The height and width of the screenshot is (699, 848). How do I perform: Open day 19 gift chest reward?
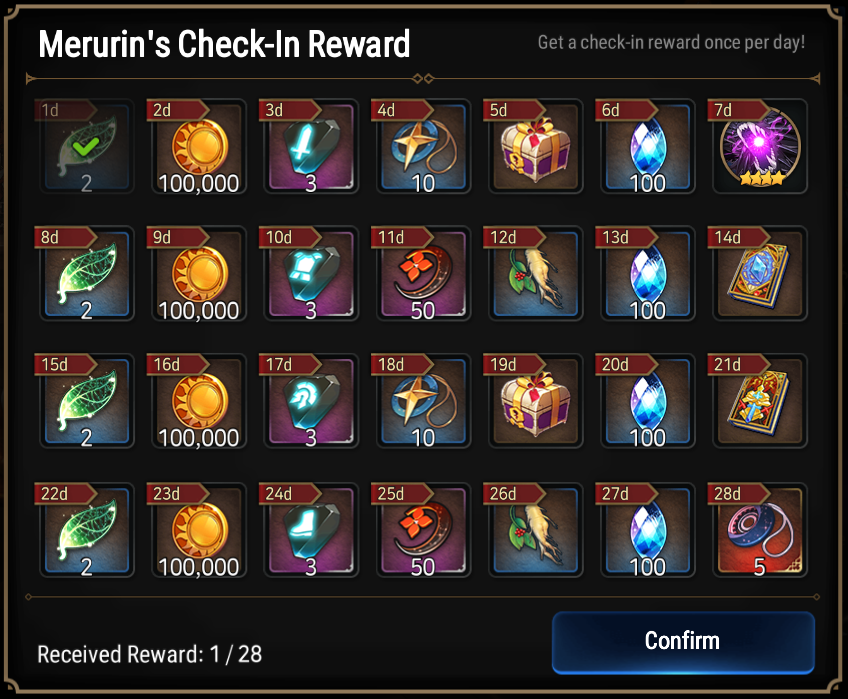click(535, 400)
